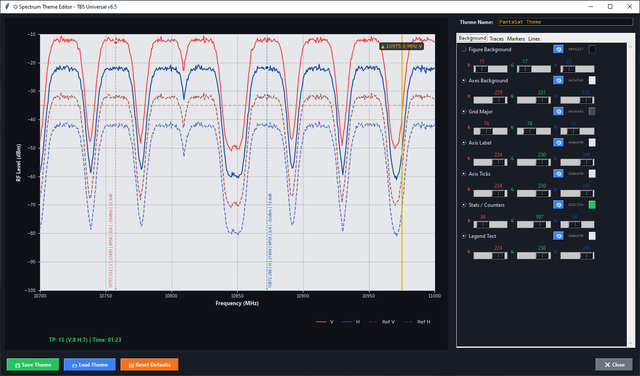This screenshot has height=376, width=640.
Task: Open color picker for Axis Ticks
Action: 558,174
